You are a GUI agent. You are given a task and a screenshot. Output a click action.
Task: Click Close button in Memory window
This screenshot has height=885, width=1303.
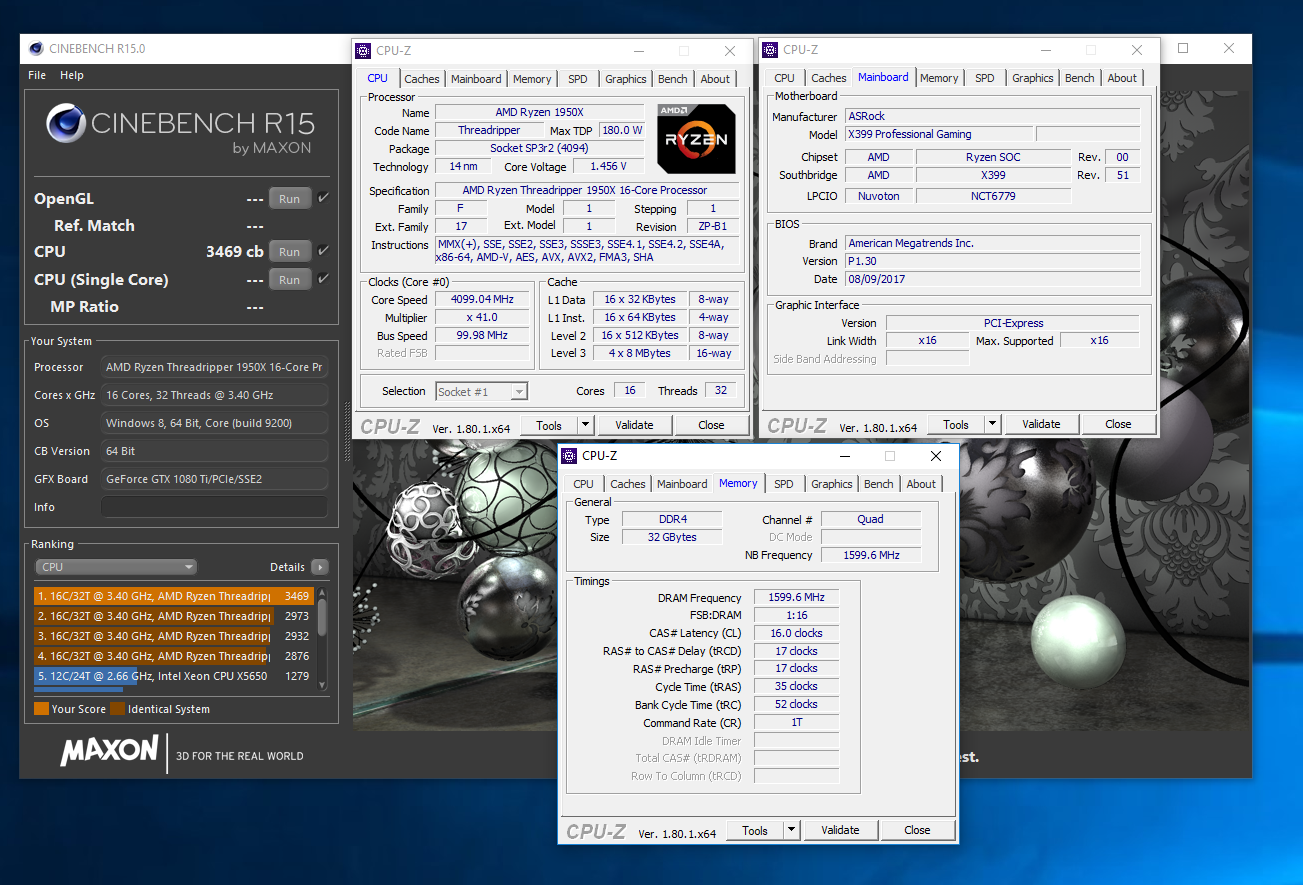917,830
